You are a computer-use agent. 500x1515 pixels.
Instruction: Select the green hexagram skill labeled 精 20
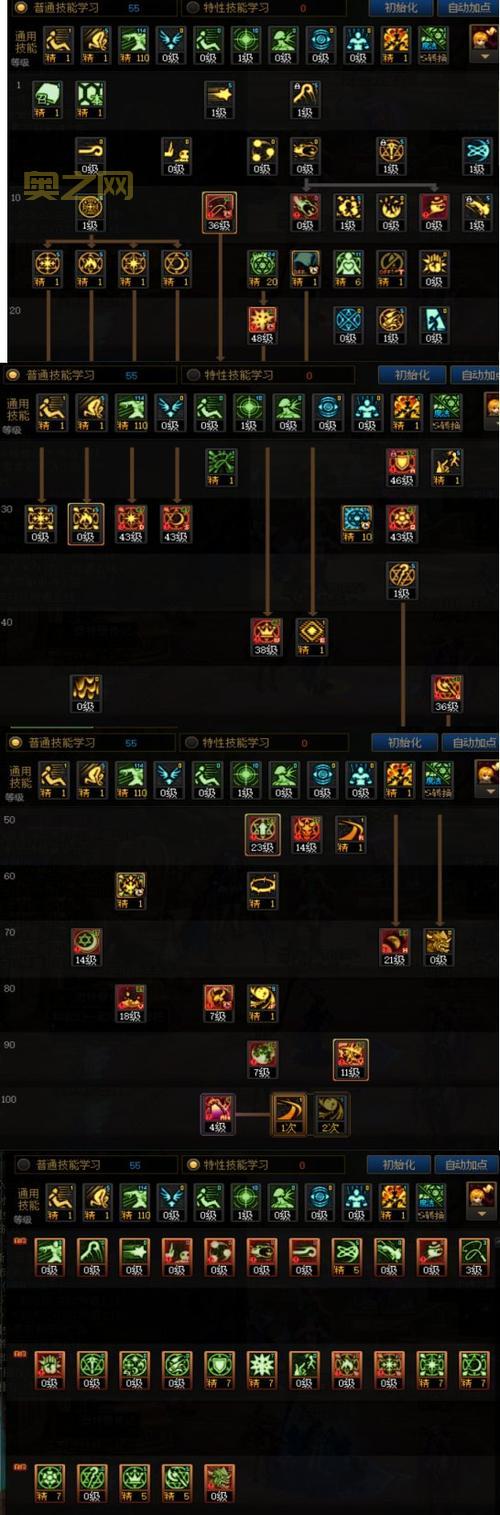point(262,269)
